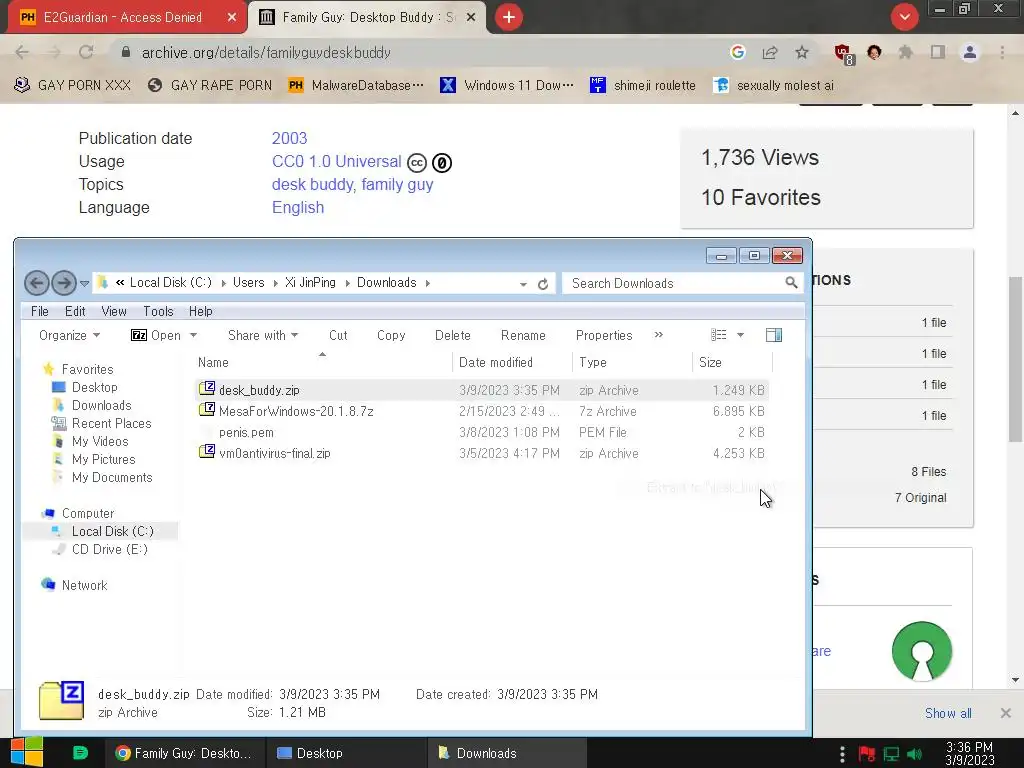The image size is (1024, 768).
Task: Click Delete in the toolbar
Action: [453, 335]
